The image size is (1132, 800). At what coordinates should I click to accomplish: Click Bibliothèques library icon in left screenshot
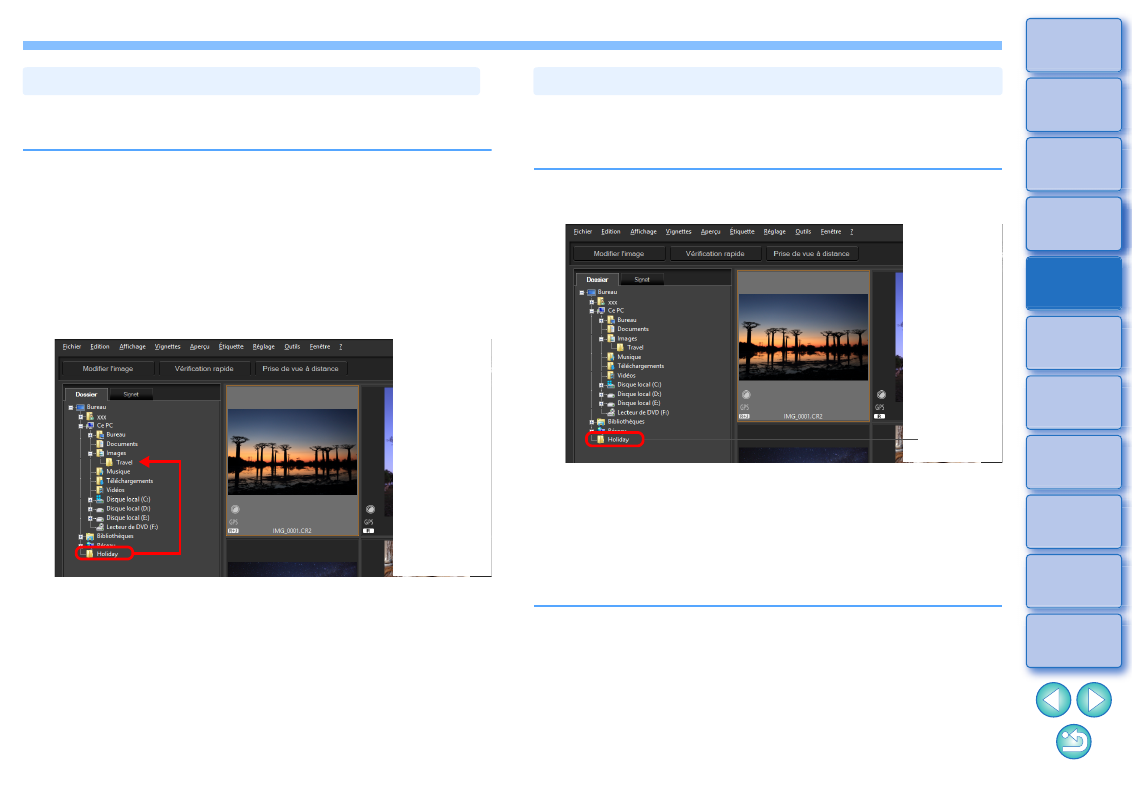90,536
